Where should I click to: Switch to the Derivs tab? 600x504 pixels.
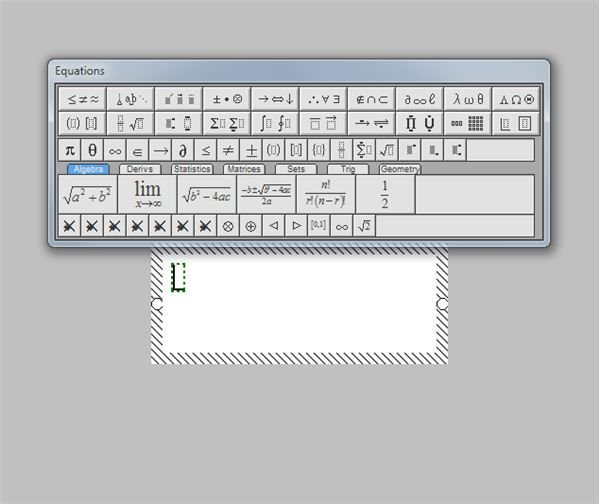(x=140, y=169)
